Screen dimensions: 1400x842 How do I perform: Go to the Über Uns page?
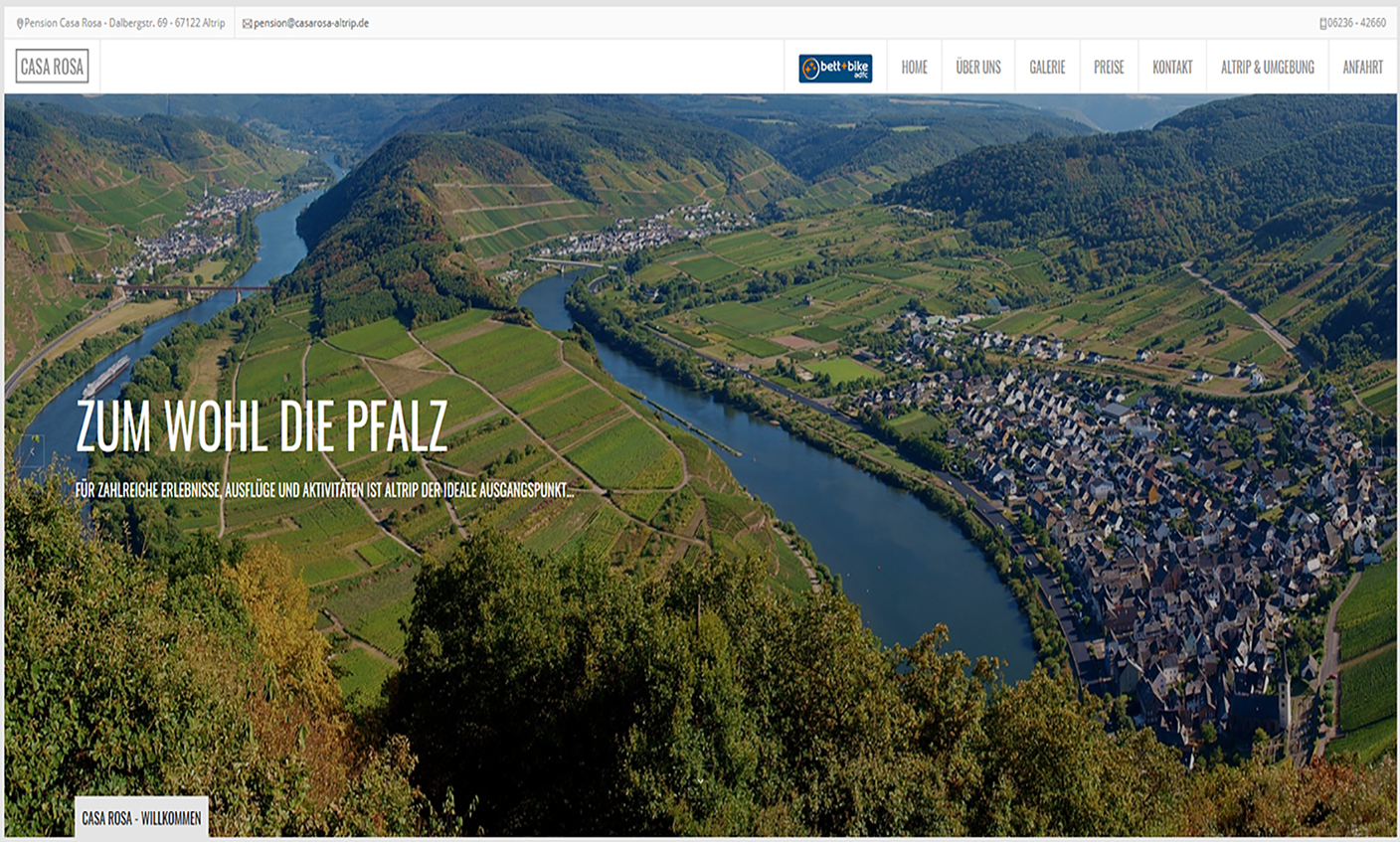click(x=978, y=67)
